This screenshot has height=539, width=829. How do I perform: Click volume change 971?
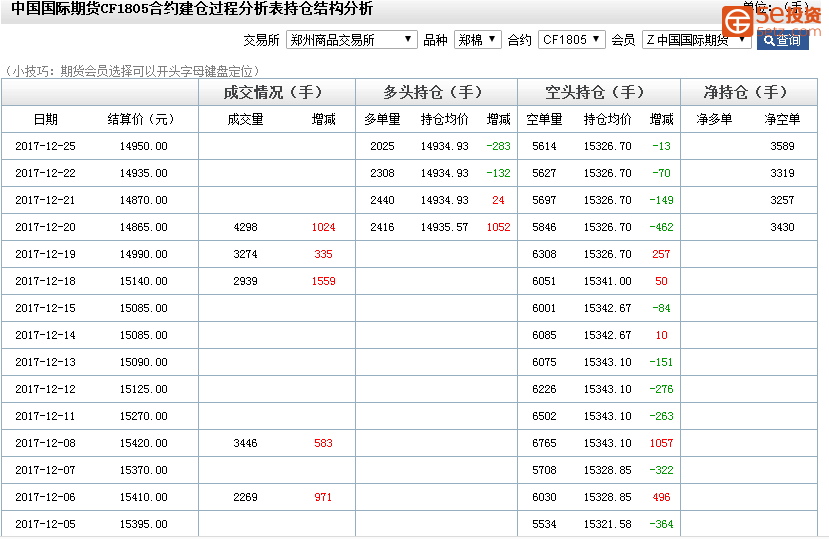[323, 497]
